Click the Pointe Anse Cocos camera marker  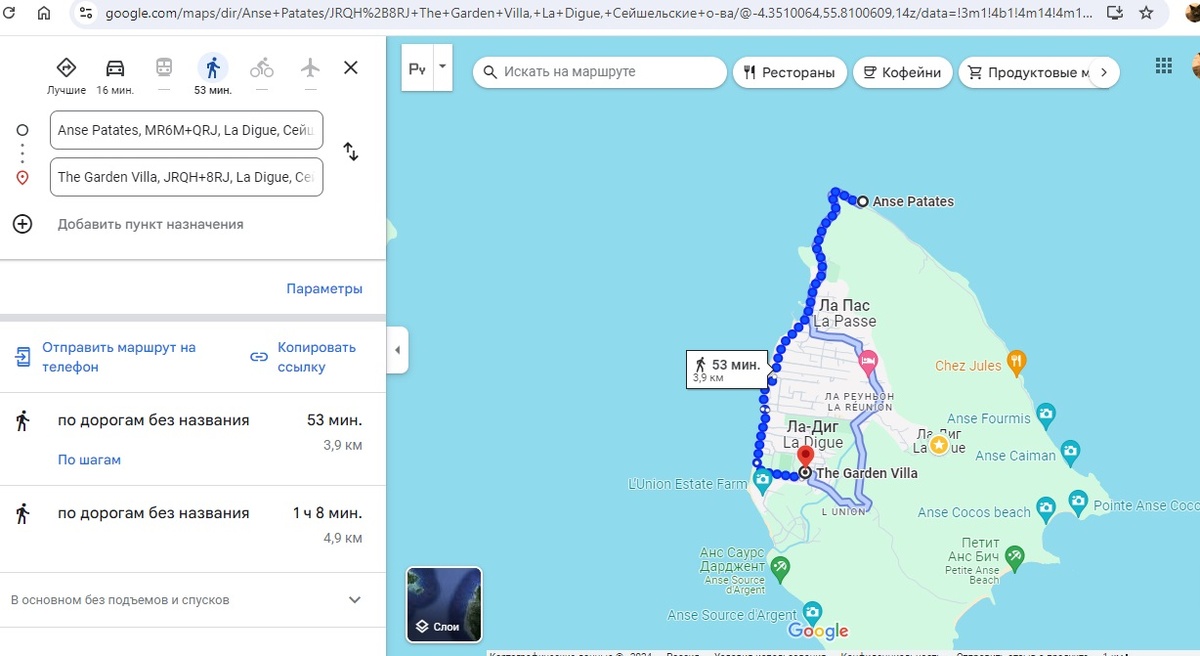pos(1078,500)
